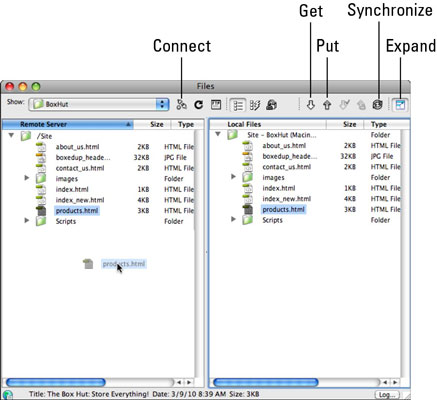Click Remote Server horizontal scrollbar thumb
The width and height of the screenshot is (437, 400).
(x=56, y=382)
